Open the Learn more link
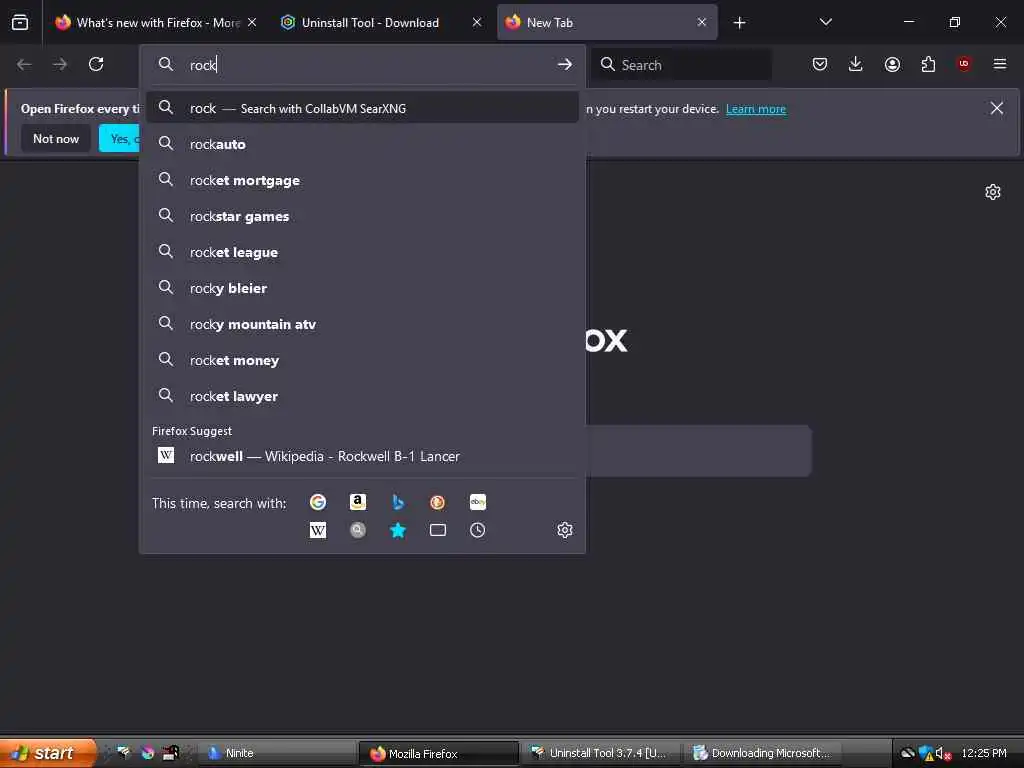 756,109
